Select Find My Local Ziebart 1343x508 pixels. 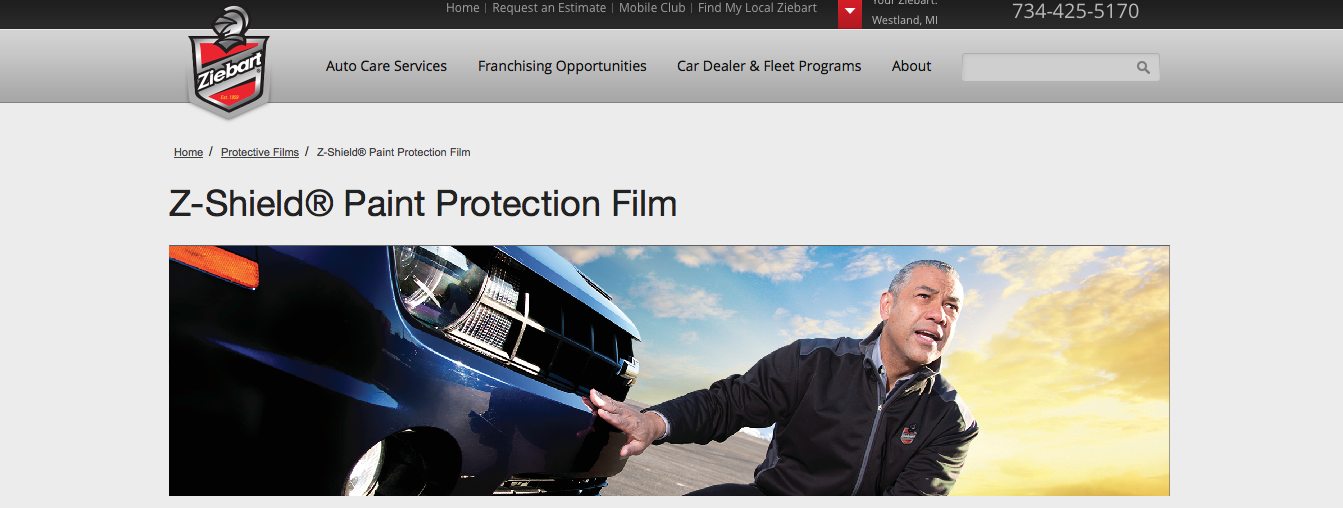tap(757, 8)
